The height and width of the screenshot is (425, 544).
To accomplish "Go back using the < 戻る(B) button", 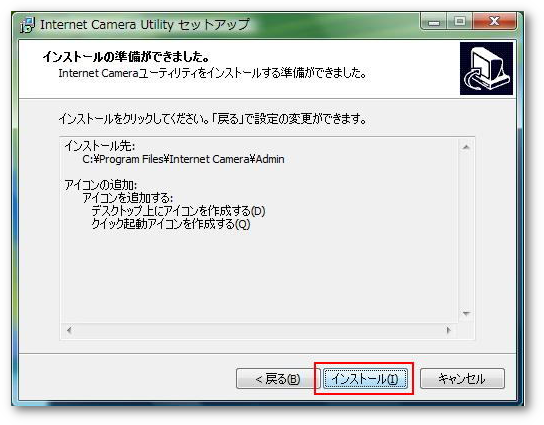I will 278,379.
